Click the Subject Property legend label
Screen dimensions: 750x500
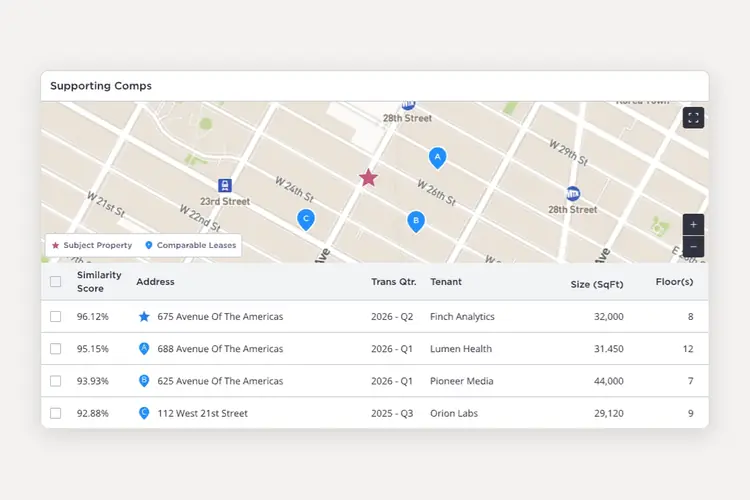(98, 245)
